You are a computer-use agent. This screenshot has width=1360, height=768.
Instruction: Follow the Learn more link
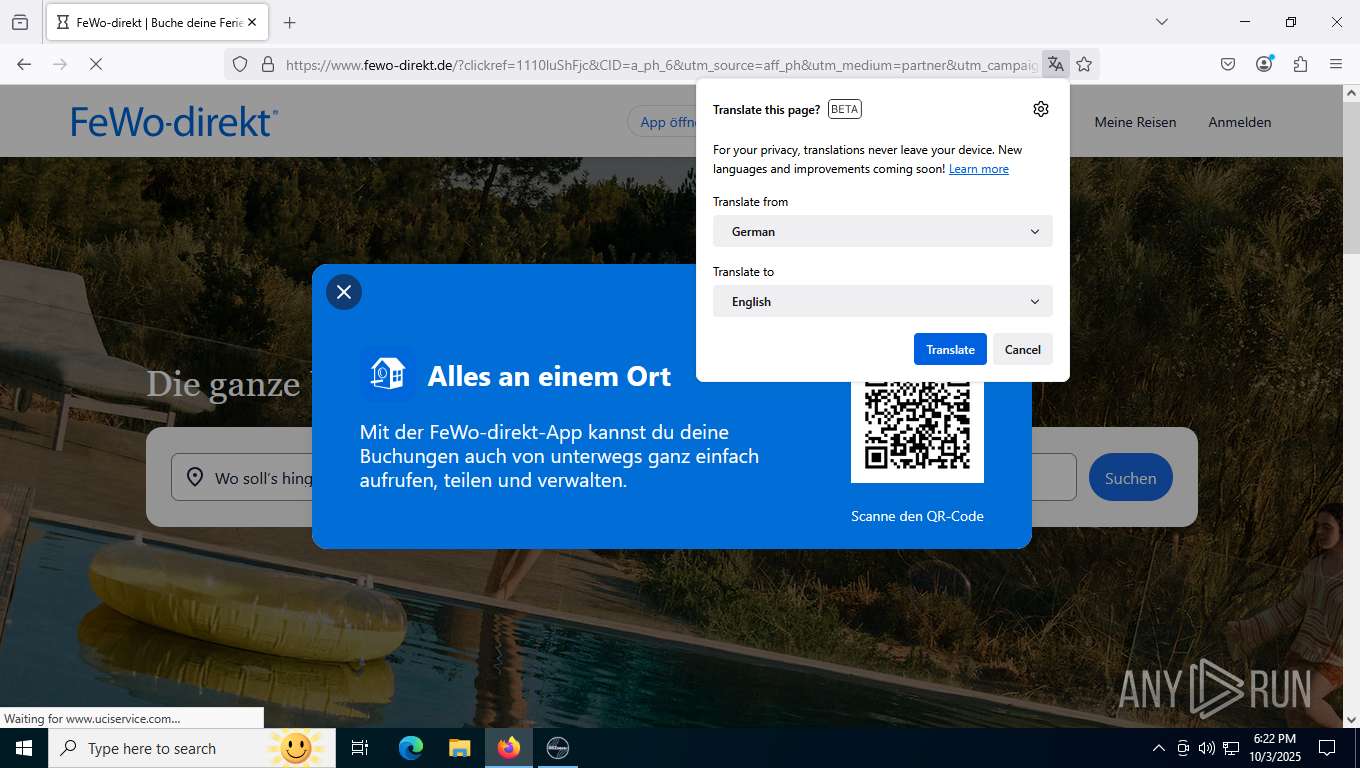(979, 169)
